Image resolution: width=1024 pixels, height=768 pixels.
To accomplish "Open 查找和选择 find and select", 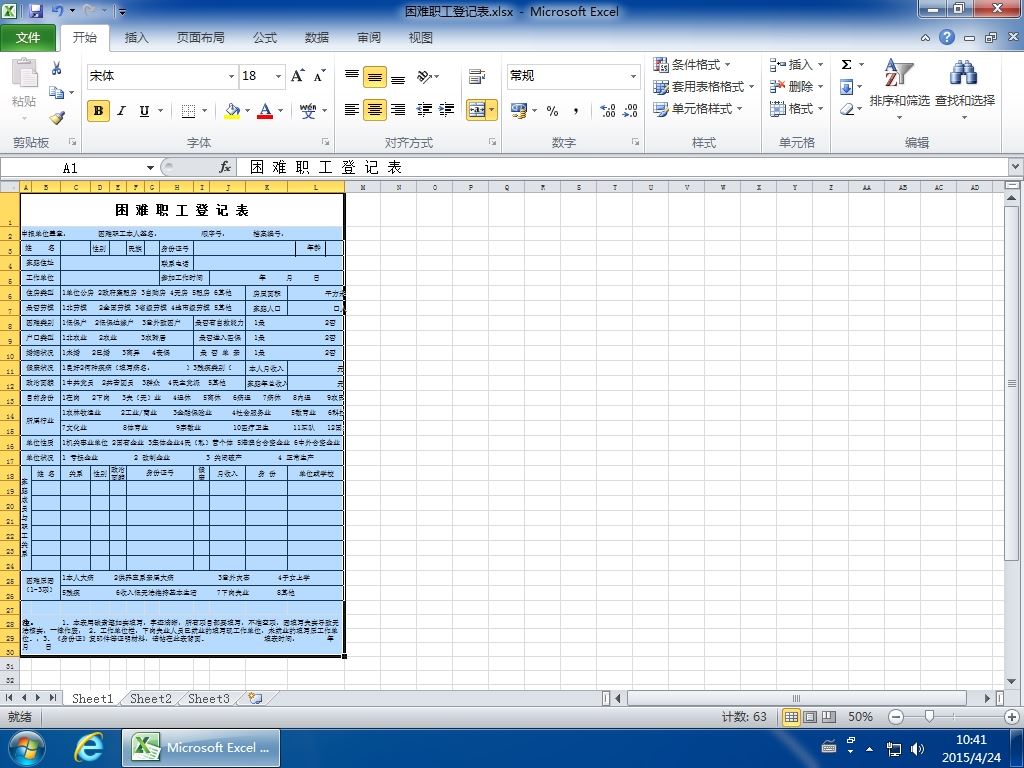I will click(965, 88).
